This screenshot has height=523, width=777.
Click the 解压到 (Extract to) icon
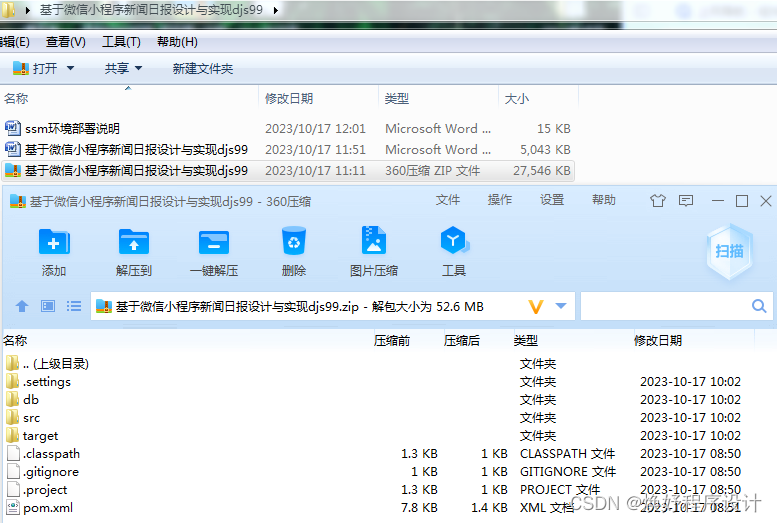point(134,242)
